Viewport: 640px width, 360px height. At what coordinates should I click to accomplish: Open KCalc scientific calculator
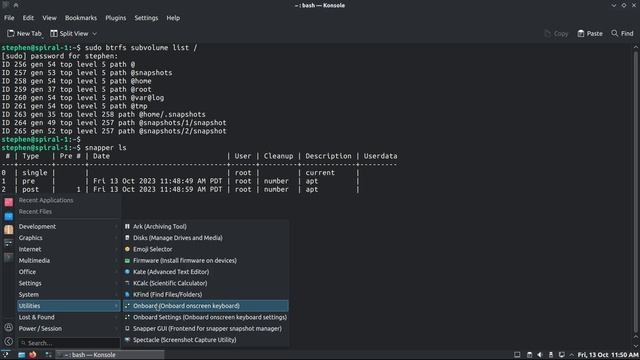205,283
